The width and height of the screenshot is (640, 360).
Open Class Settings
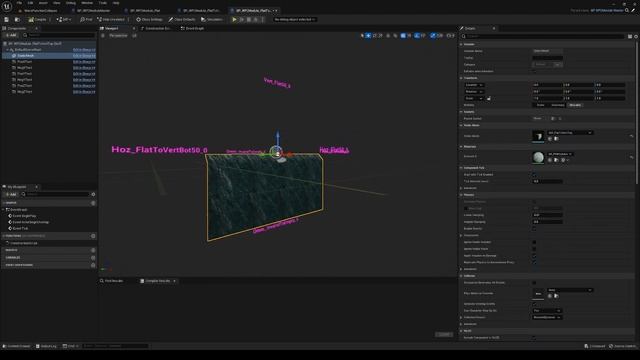(x=149, y=19)
